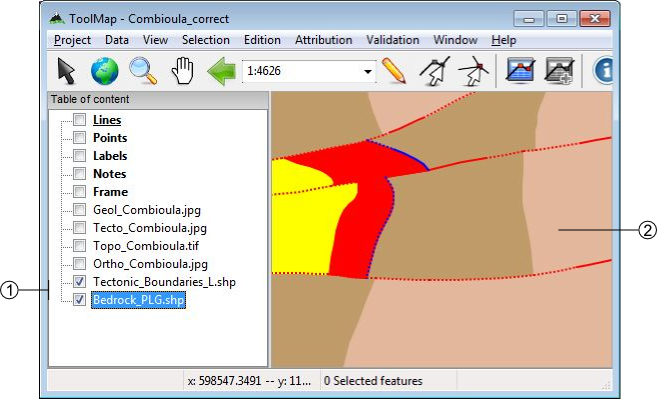
Task: Uncheck the Tectonic_Boundaries_L.shp layer
Action: tap(79, 281)
